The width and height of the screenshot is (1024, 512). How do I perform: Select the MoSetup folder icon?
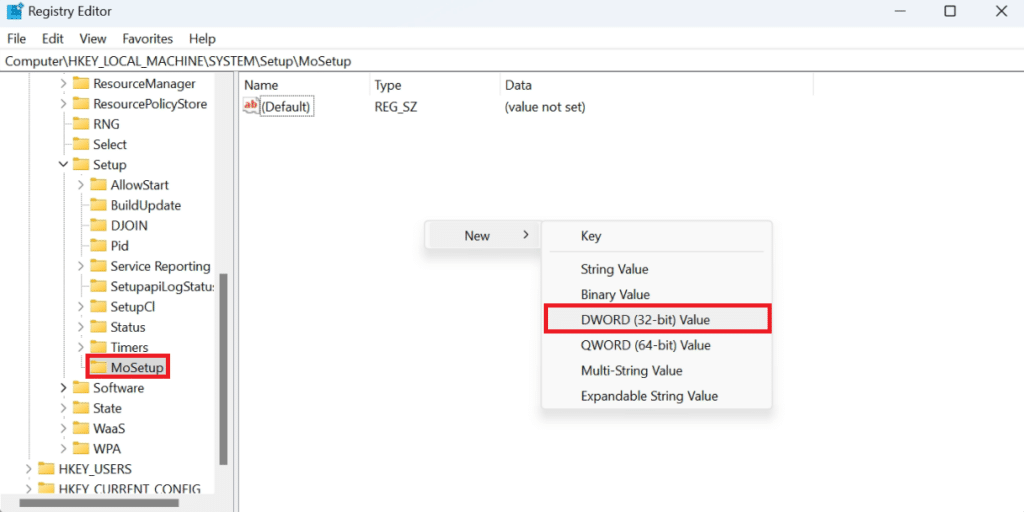[x=98, y=368]
